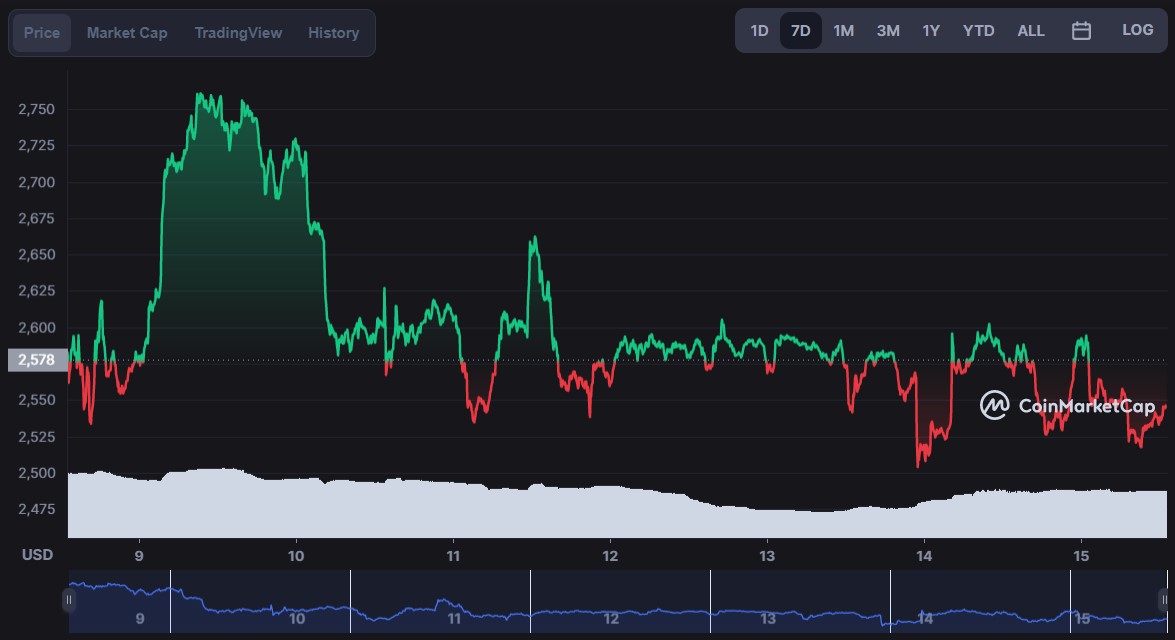Image resolution: width=1175 pixels, height=640 pixels.
Task: Click the USD currency label
Action: pos(37,555)
